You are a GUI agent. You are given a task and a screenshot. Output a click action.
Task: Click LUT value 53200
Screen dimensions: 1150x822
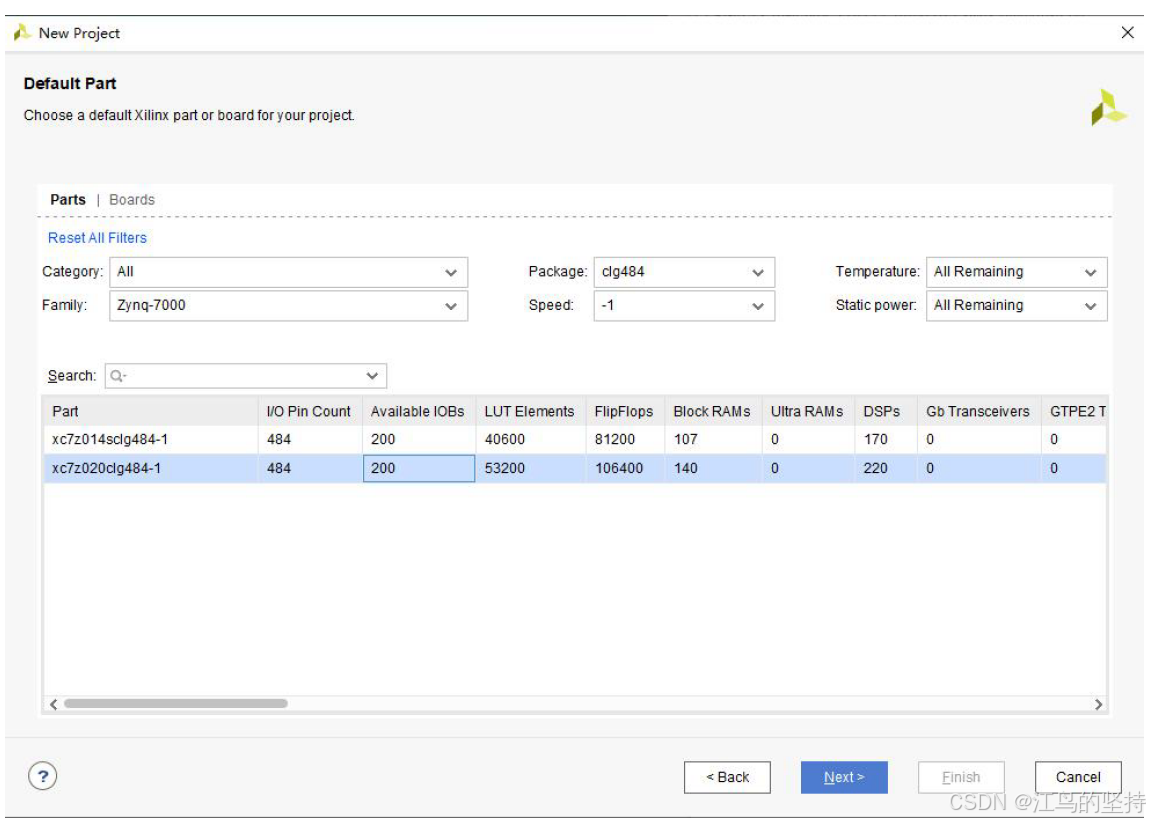tap(505, 468)
